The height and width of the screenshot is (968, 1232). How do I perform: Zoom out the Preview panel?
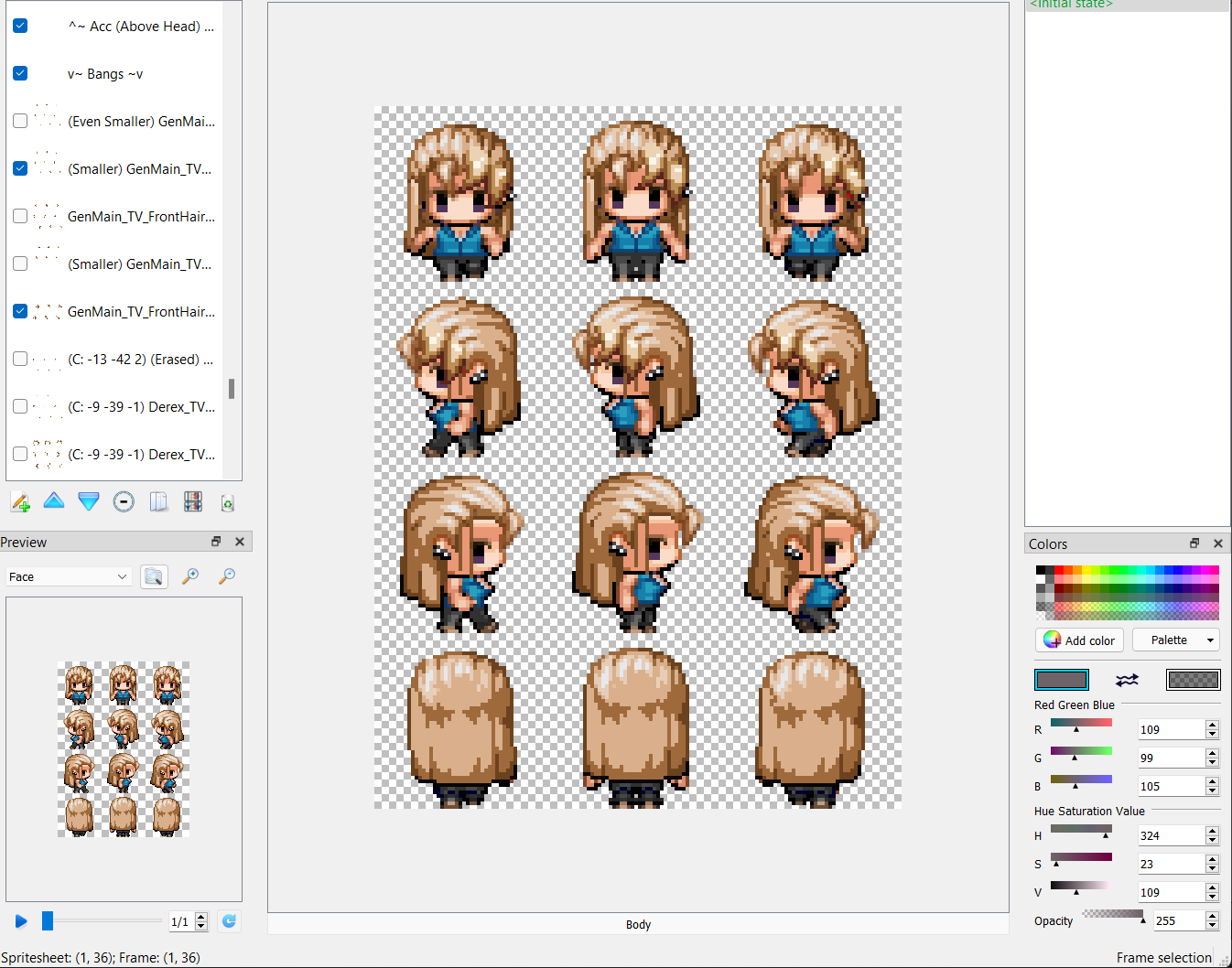click(x=227, y=576)
